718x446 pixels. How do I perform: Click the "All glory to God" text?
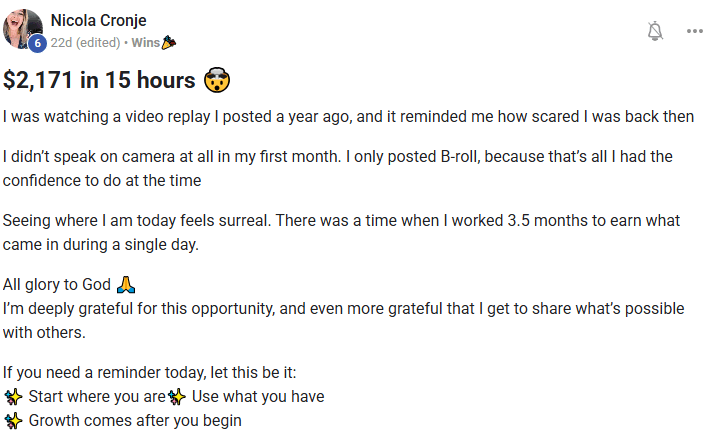[x=57, y=284]
